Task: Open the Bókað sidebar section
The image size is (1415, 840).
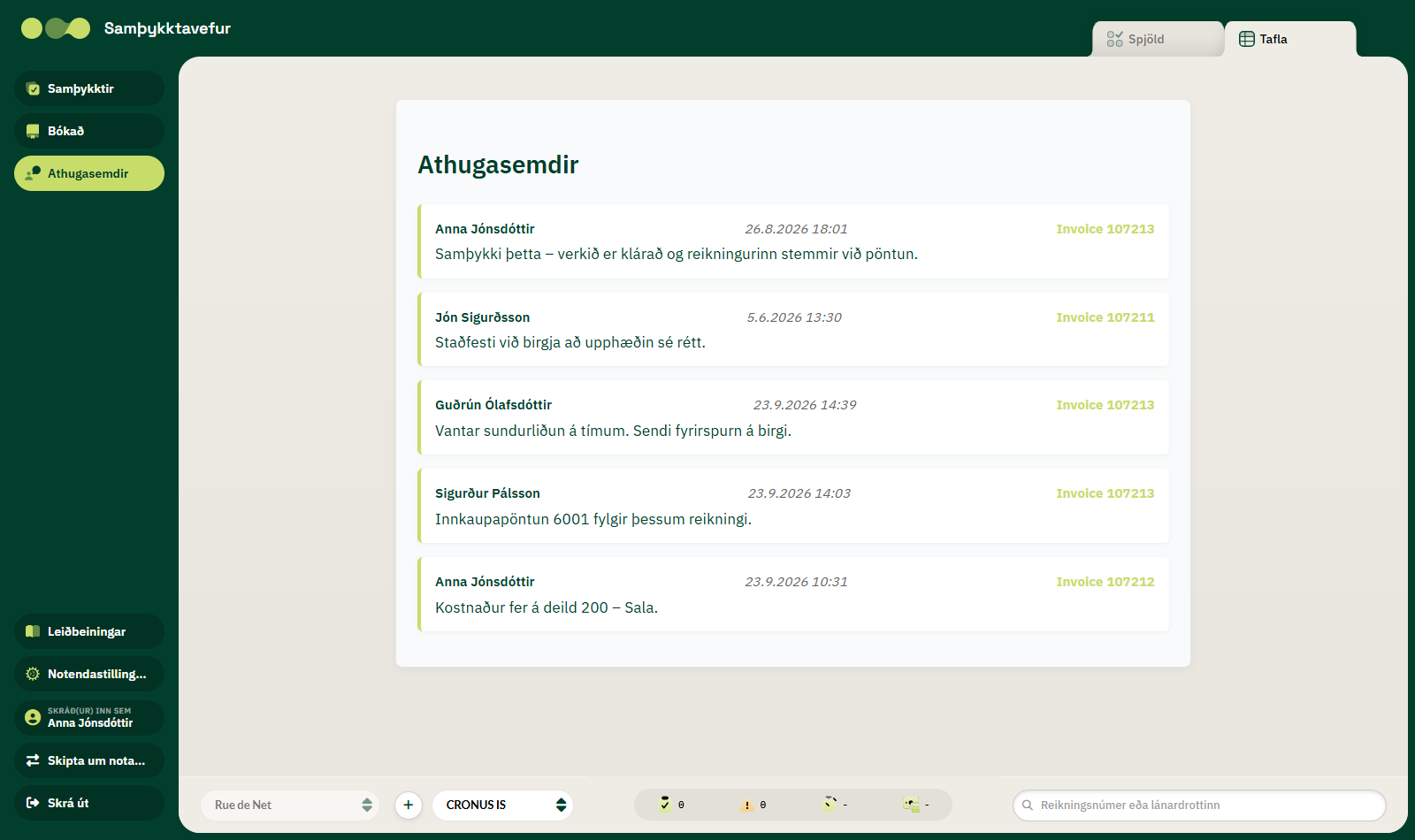Action: tap(89, 131)
